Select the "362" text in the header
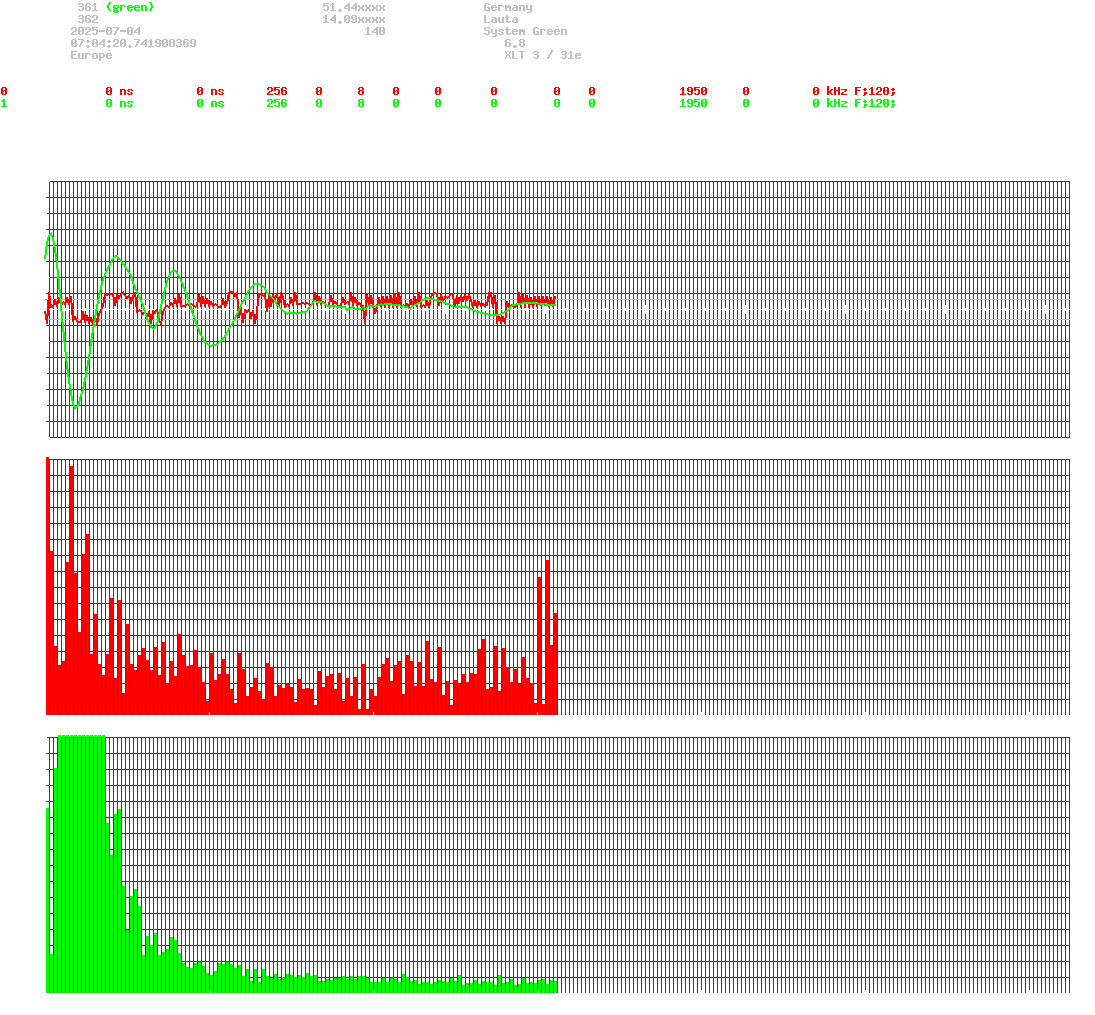Screen dimensions: 1095x1015 pos(88,20)
